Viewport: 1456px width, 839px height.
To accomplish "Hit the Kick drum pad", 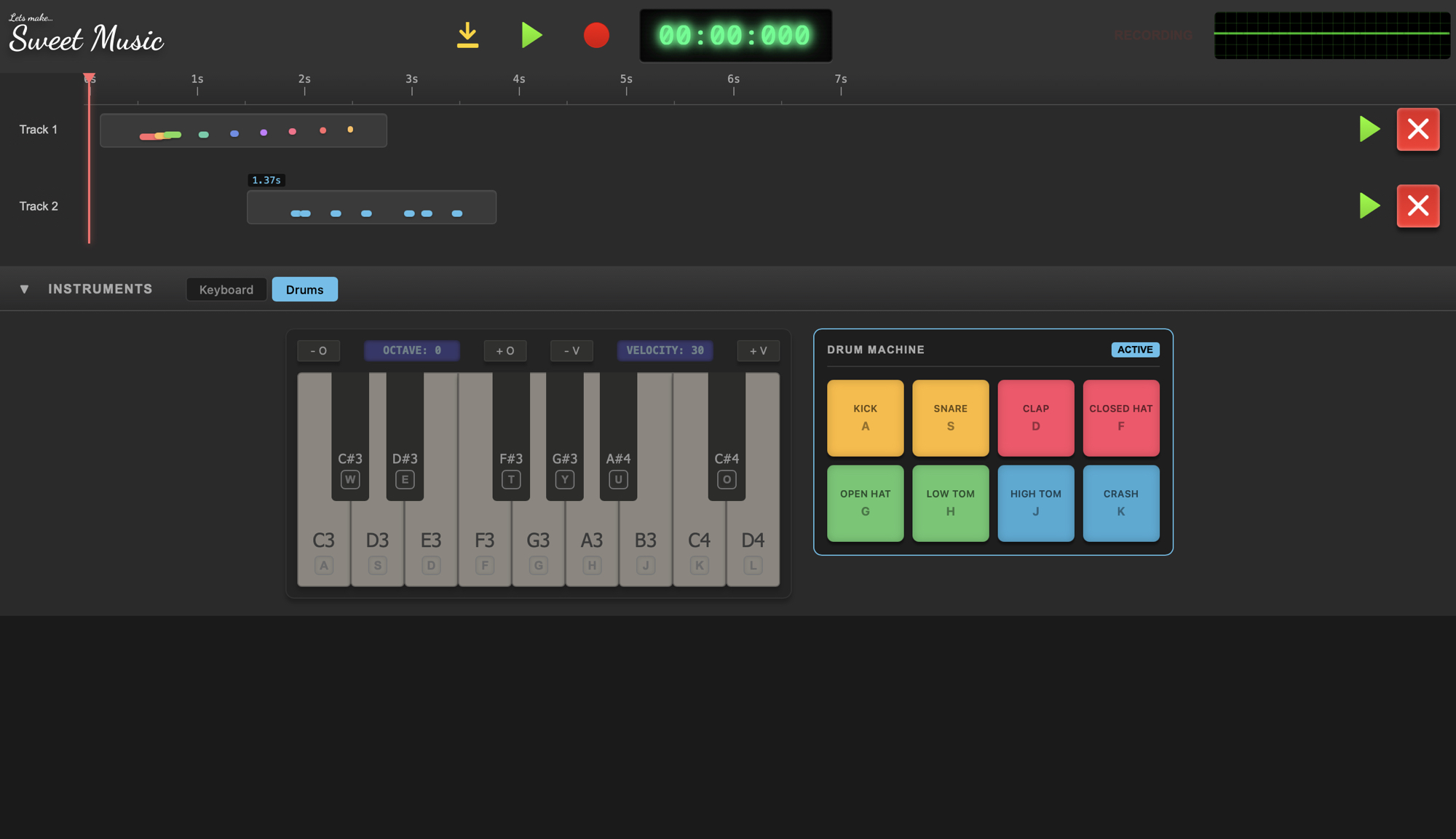I will [865, 417].
